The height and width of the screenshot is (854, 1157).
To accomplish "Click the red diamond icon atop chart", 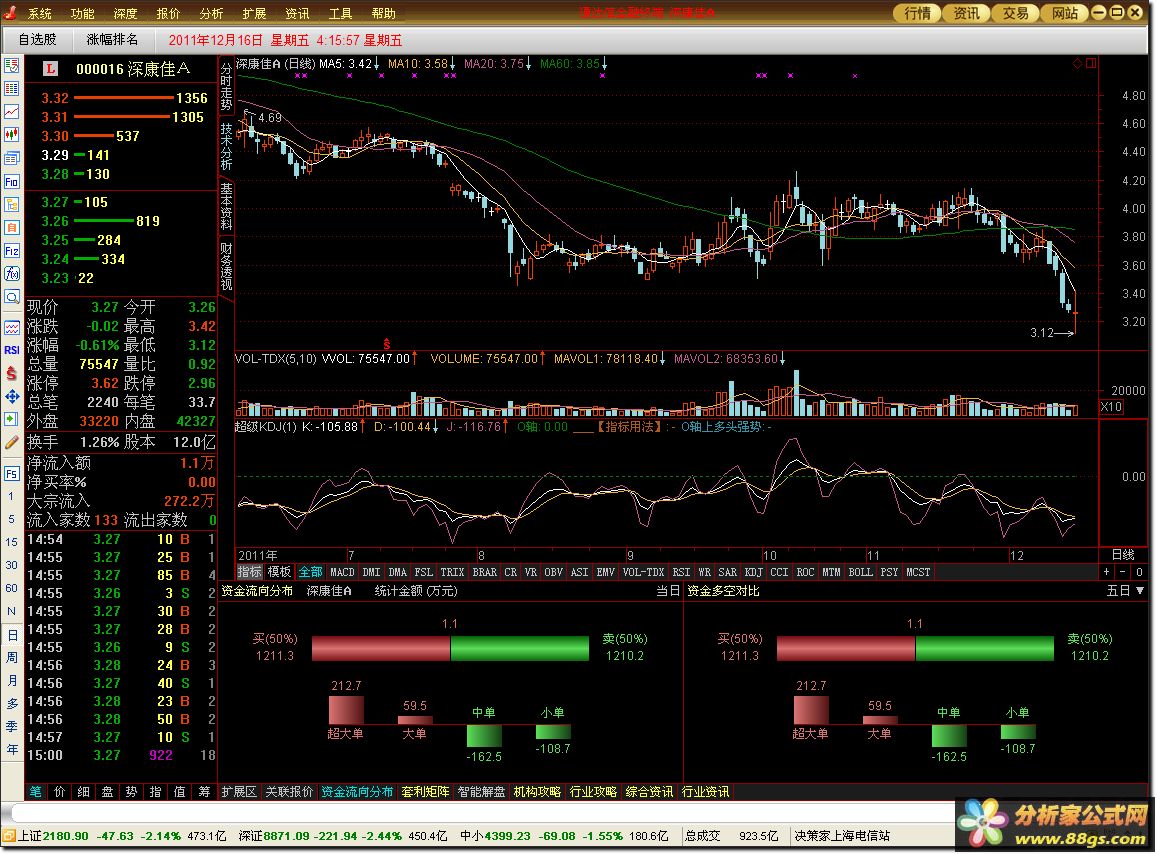I will coord(1077,63).
